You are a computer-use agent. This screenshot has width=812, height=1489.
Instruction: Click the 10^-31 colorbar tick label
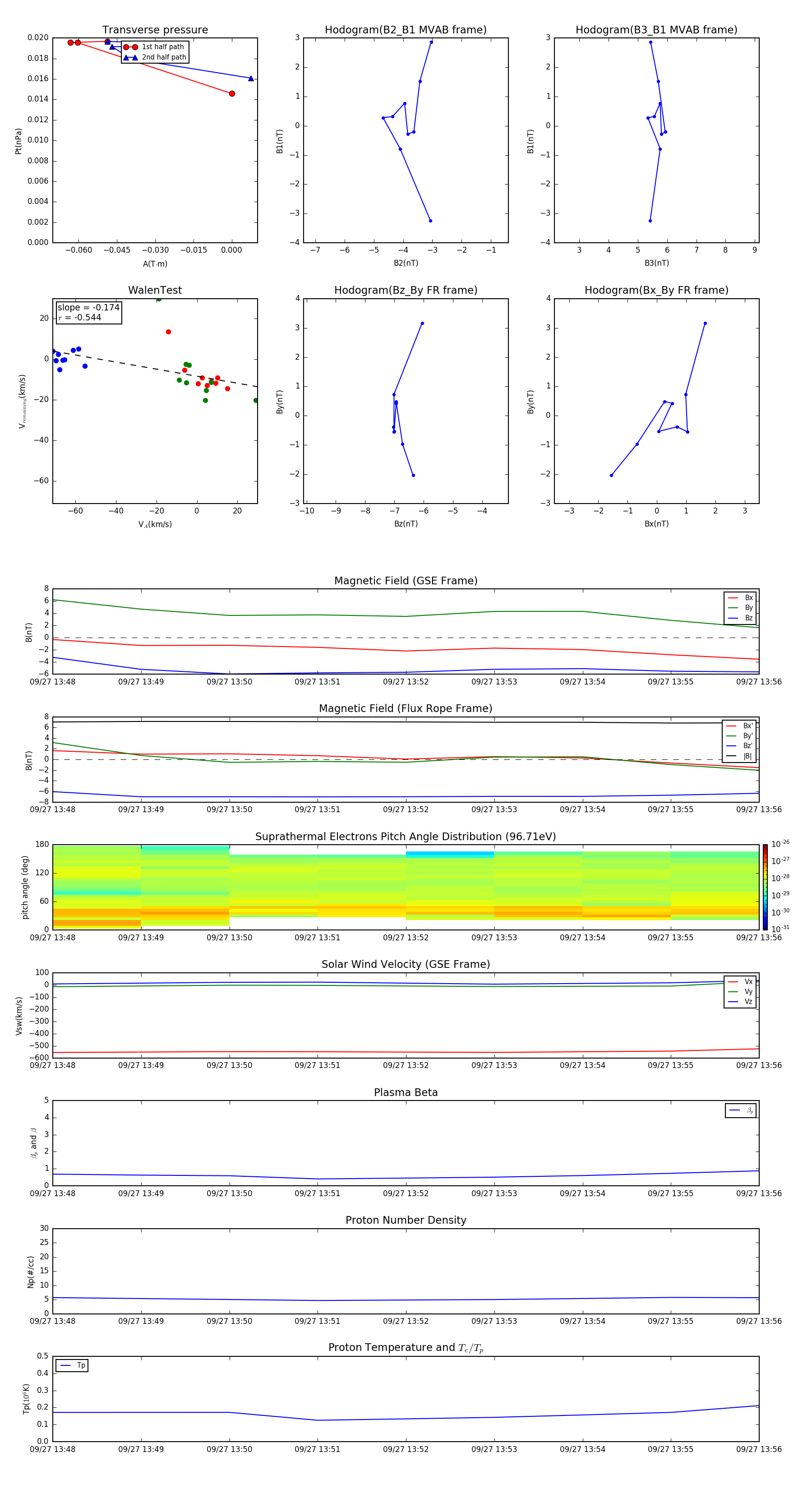pyautogui.click(x=780, y=929)
